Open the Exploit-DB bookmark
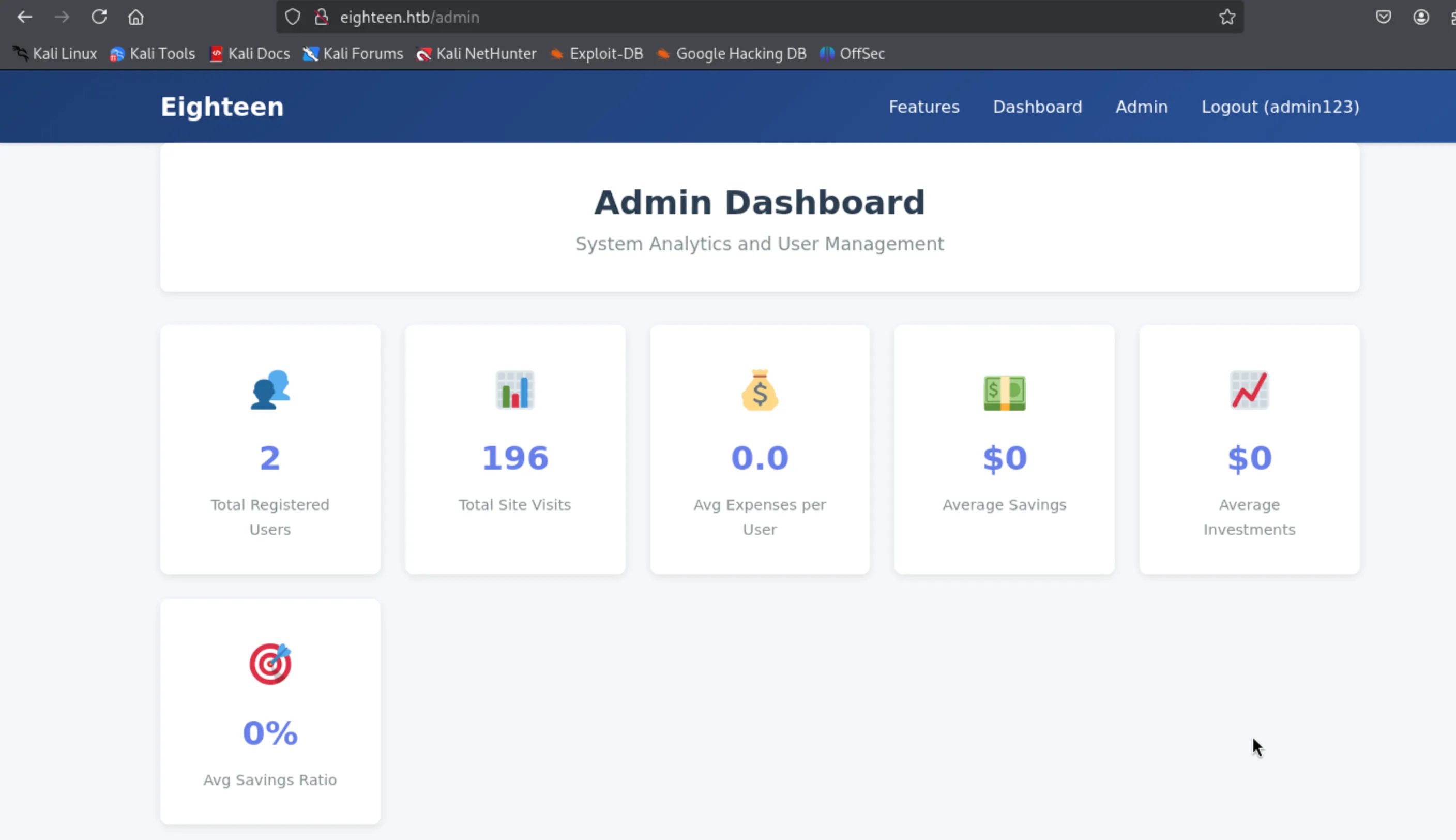 [597, 54]
